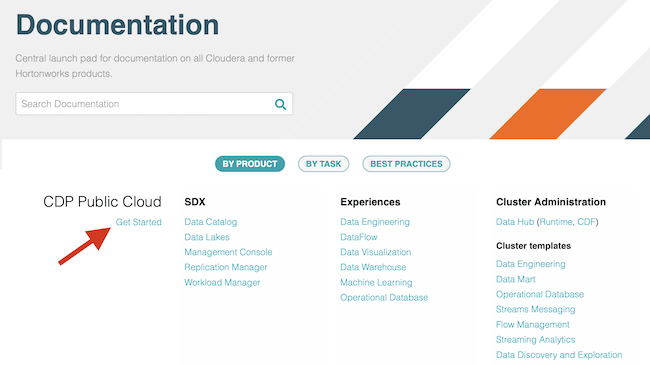Click the DataFlow link

[359, 237]
